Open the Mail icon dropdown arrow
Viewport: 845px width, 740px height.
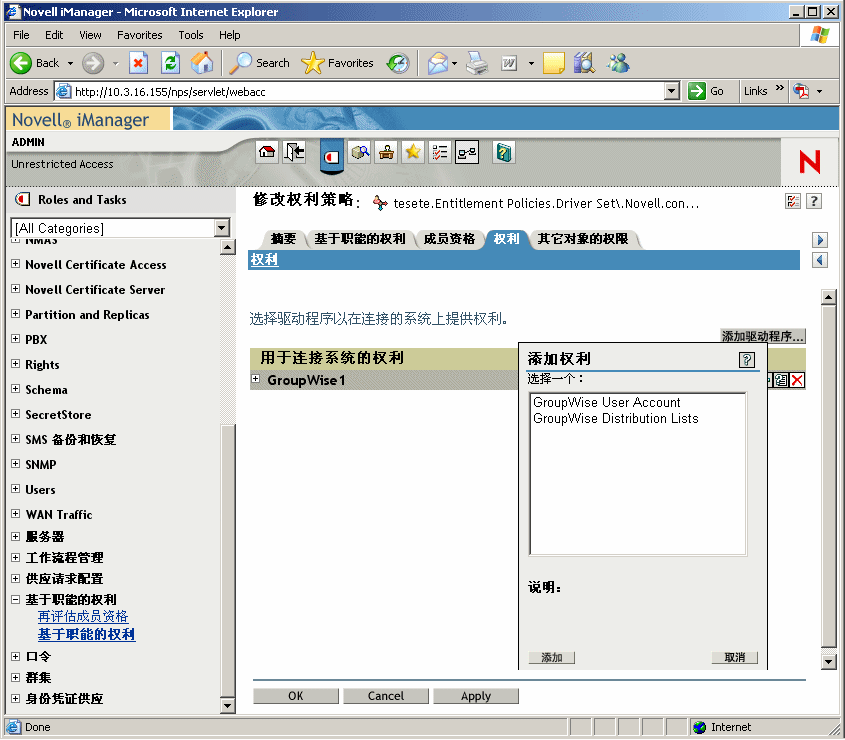(x=454, y=63)
